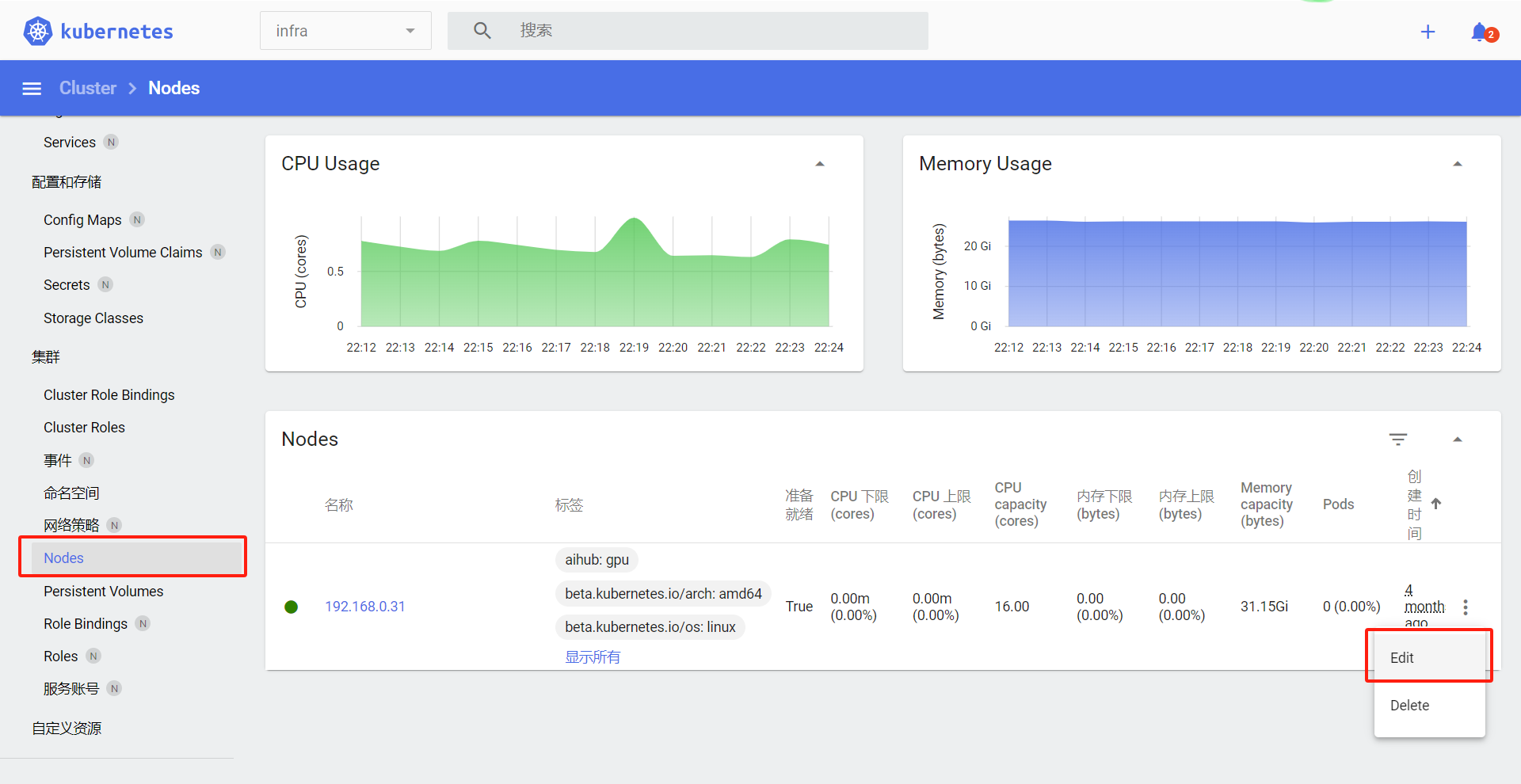Click the Cluster breadcrumb link
The image size is (1521, 784).
(88, 88)
